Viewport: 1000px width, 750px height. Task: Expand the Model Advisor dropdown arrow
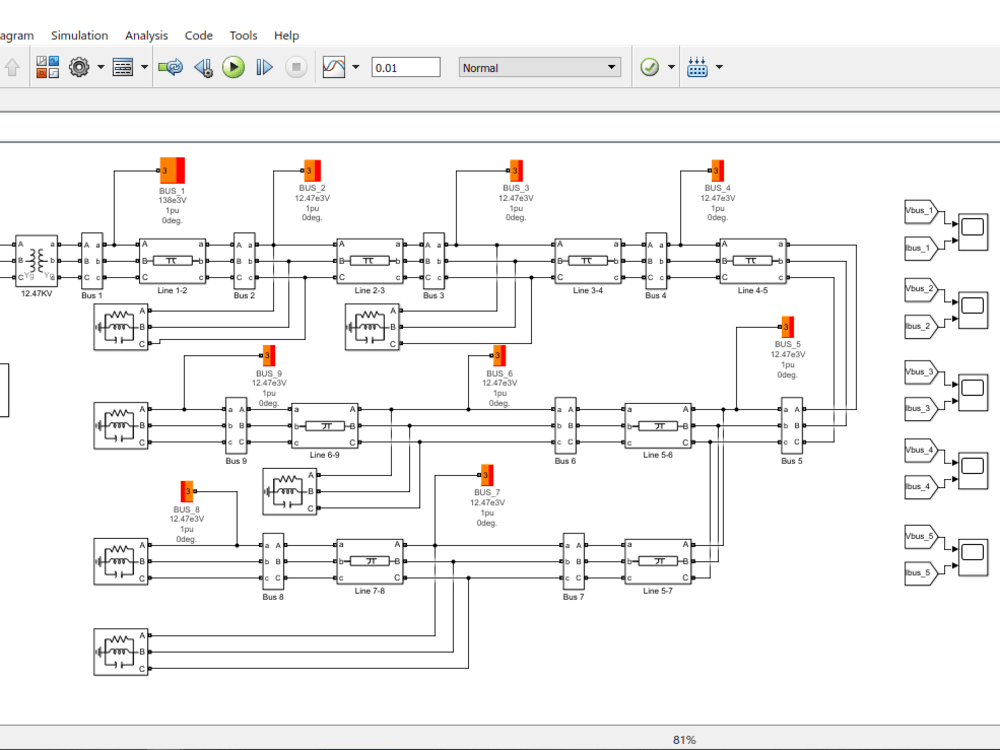(x=671, y=67)
